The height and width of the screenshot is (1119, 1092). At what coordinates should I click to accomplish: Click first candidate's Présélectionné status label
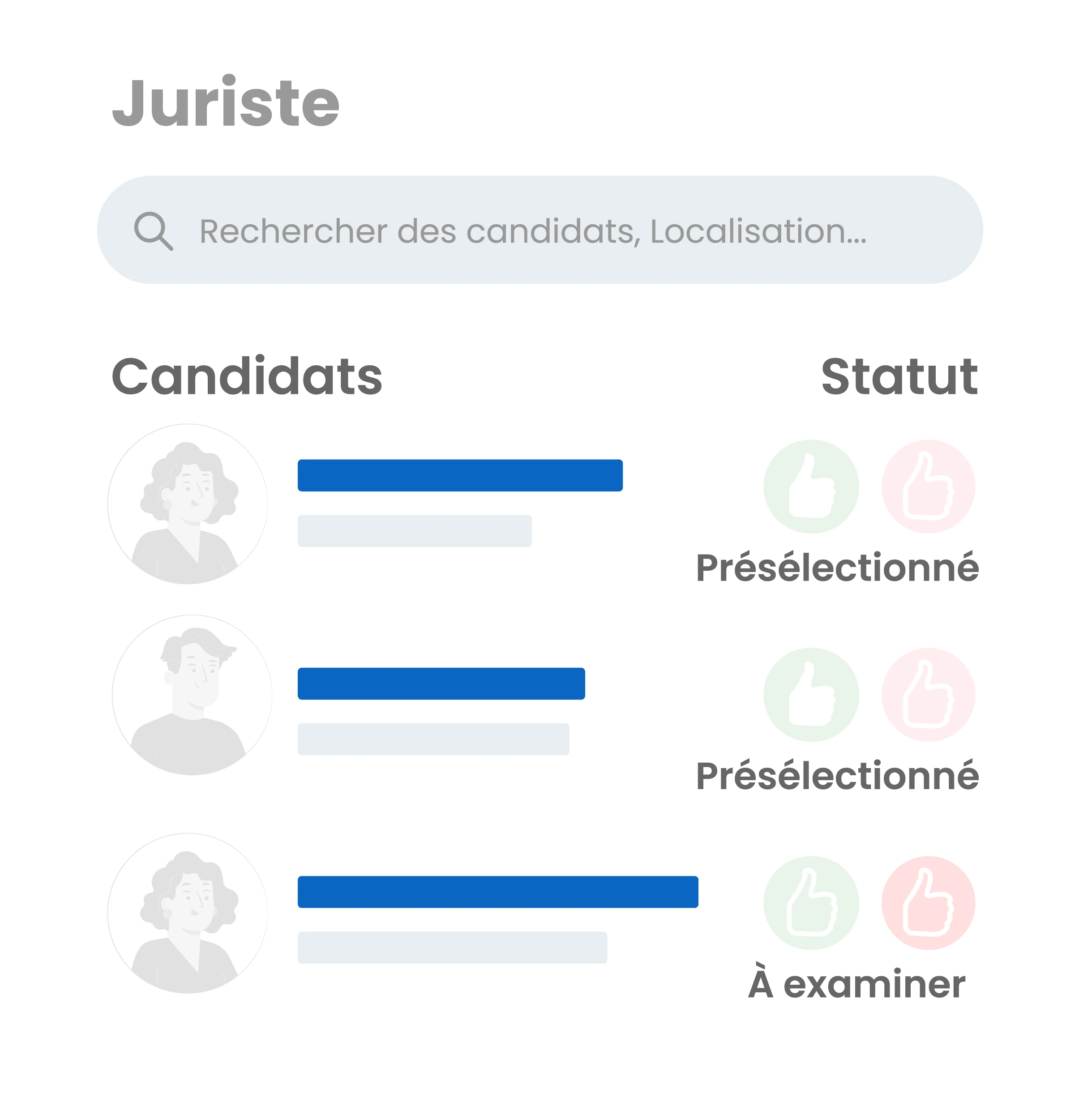[x=837, y=568]
